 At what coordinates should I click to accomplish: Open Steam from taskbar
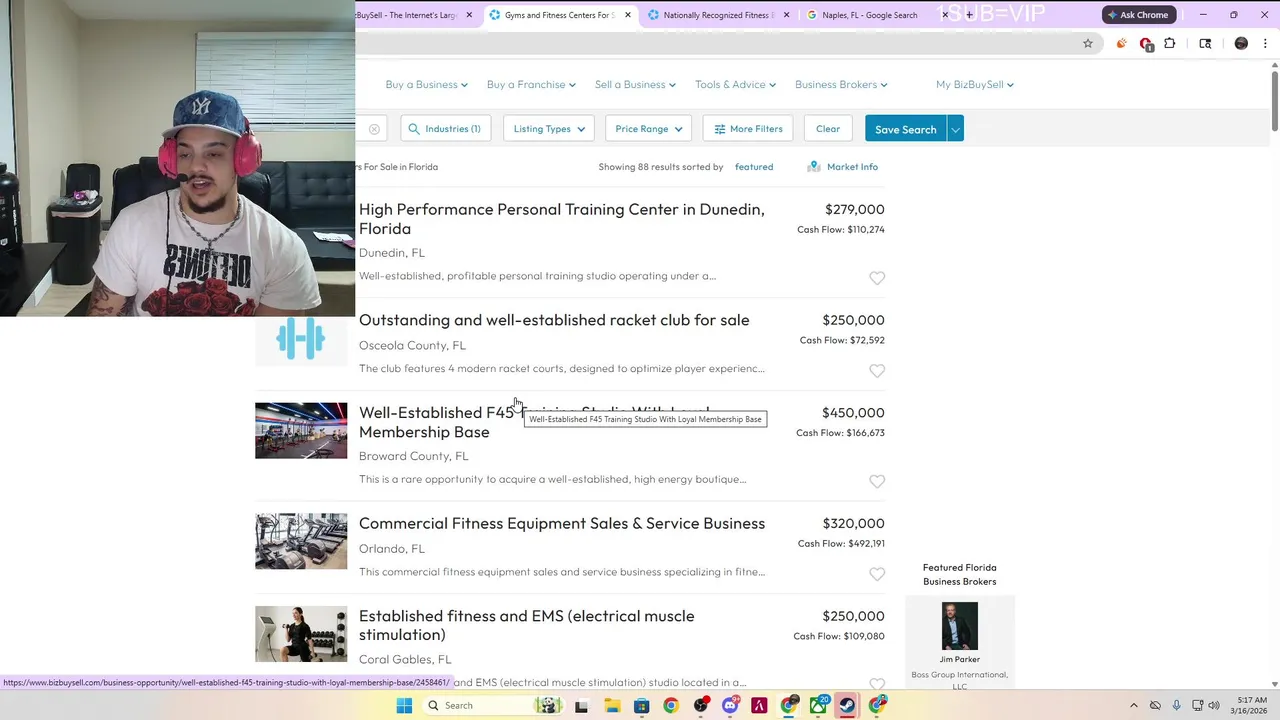pos(847,706)
